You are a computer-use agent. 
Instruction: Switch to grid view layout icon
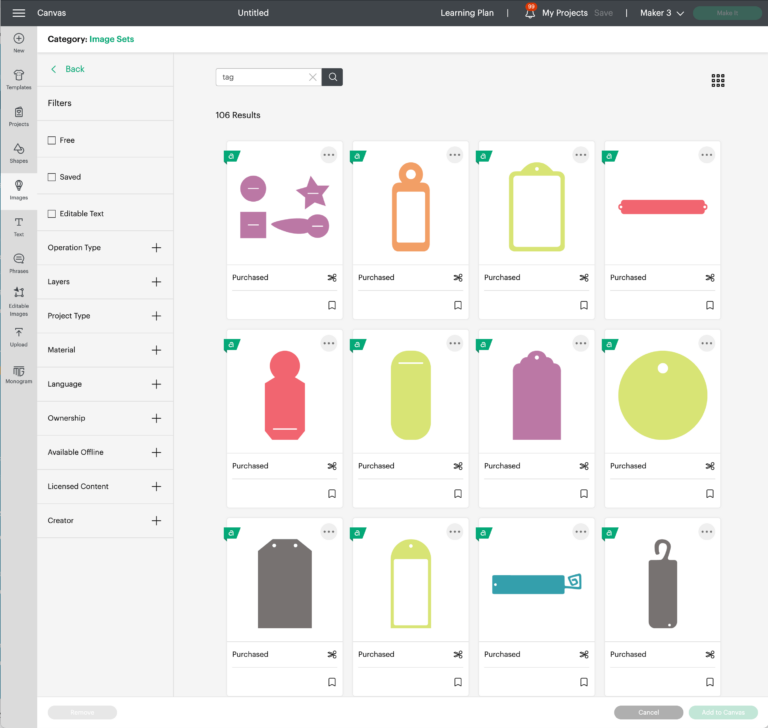(x=718, y=80)
